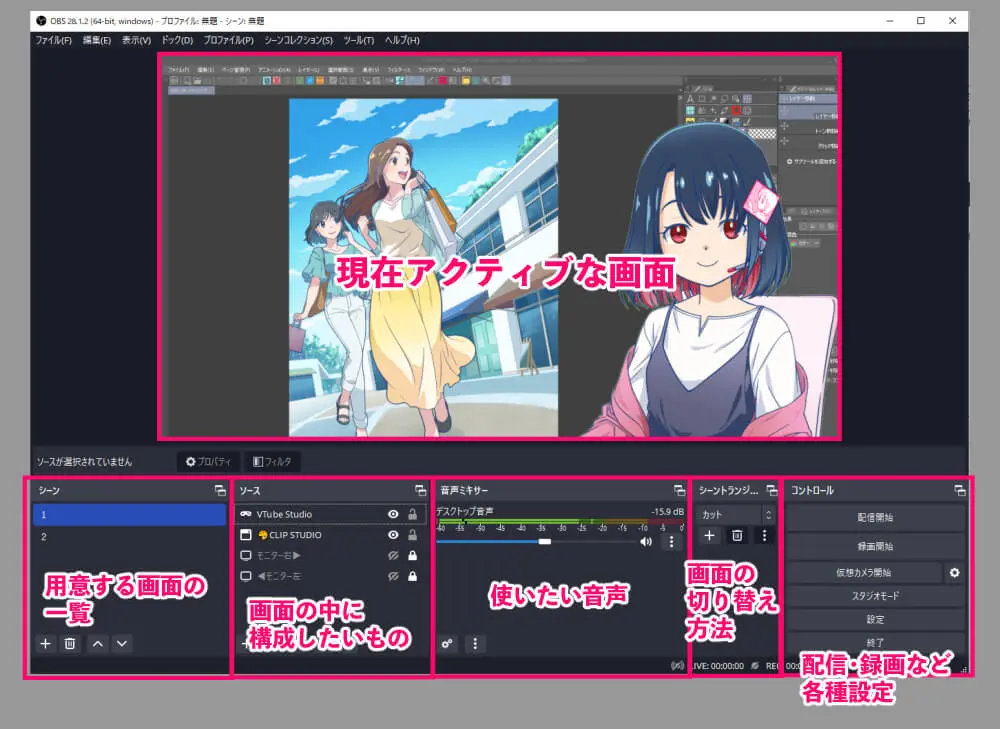The image size is (1000, 729).
Task: Click the LIVE: 00:00:00 status text
Action: click(x=717, y=666)
